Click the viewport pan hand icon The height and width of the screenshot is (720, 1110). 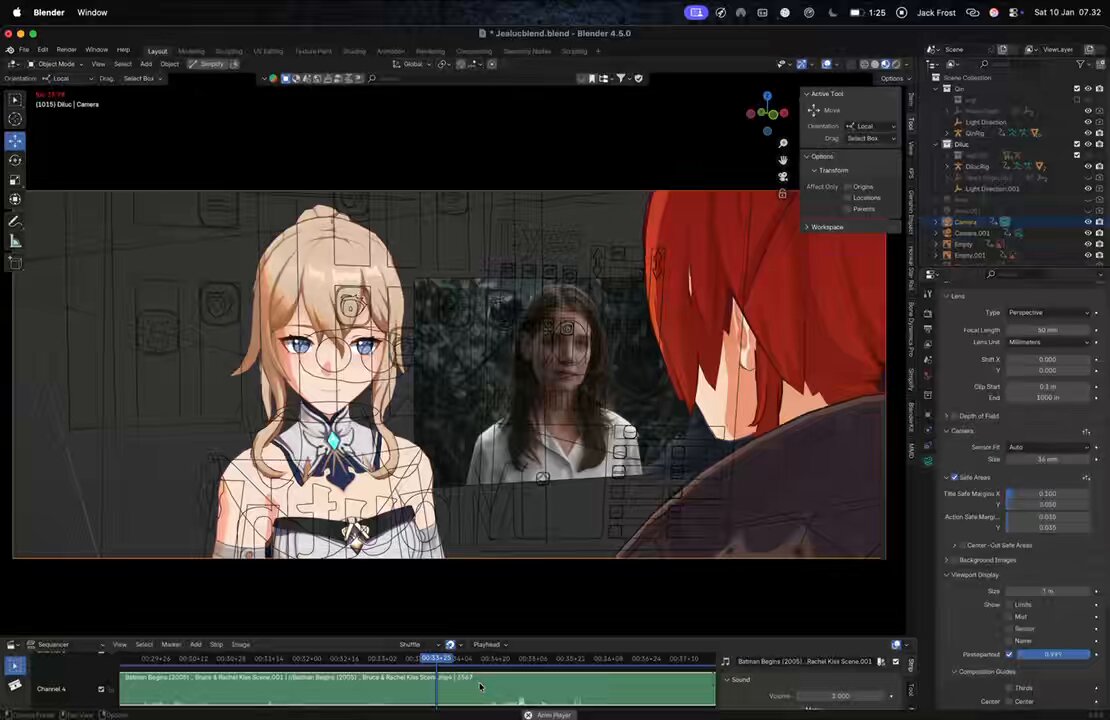point(783,160)
